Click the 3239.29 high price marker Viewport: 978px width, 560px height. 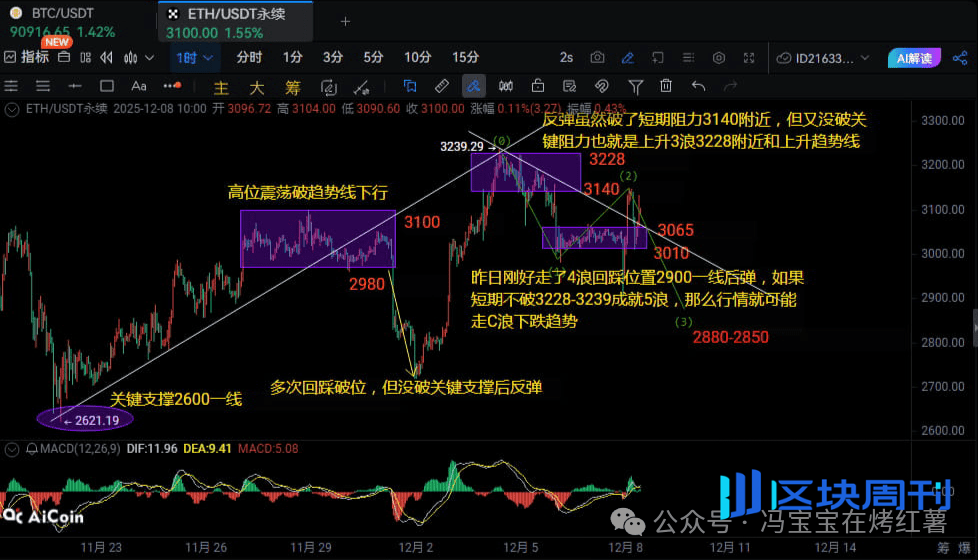coord(467,147)
